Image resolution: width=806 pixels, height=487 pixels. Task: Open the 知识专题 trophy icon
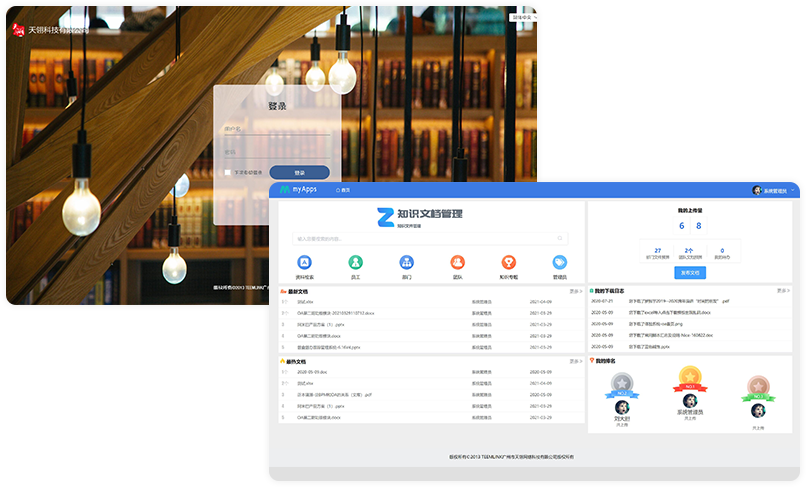[508, 262]
